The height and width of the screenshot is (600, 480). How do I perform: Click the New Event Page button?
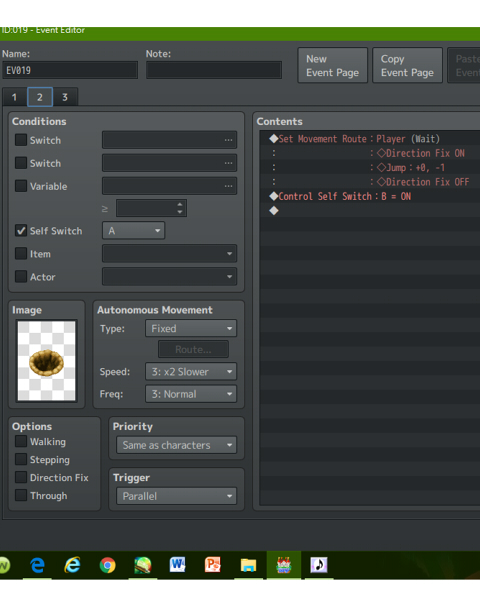(333, 65)
